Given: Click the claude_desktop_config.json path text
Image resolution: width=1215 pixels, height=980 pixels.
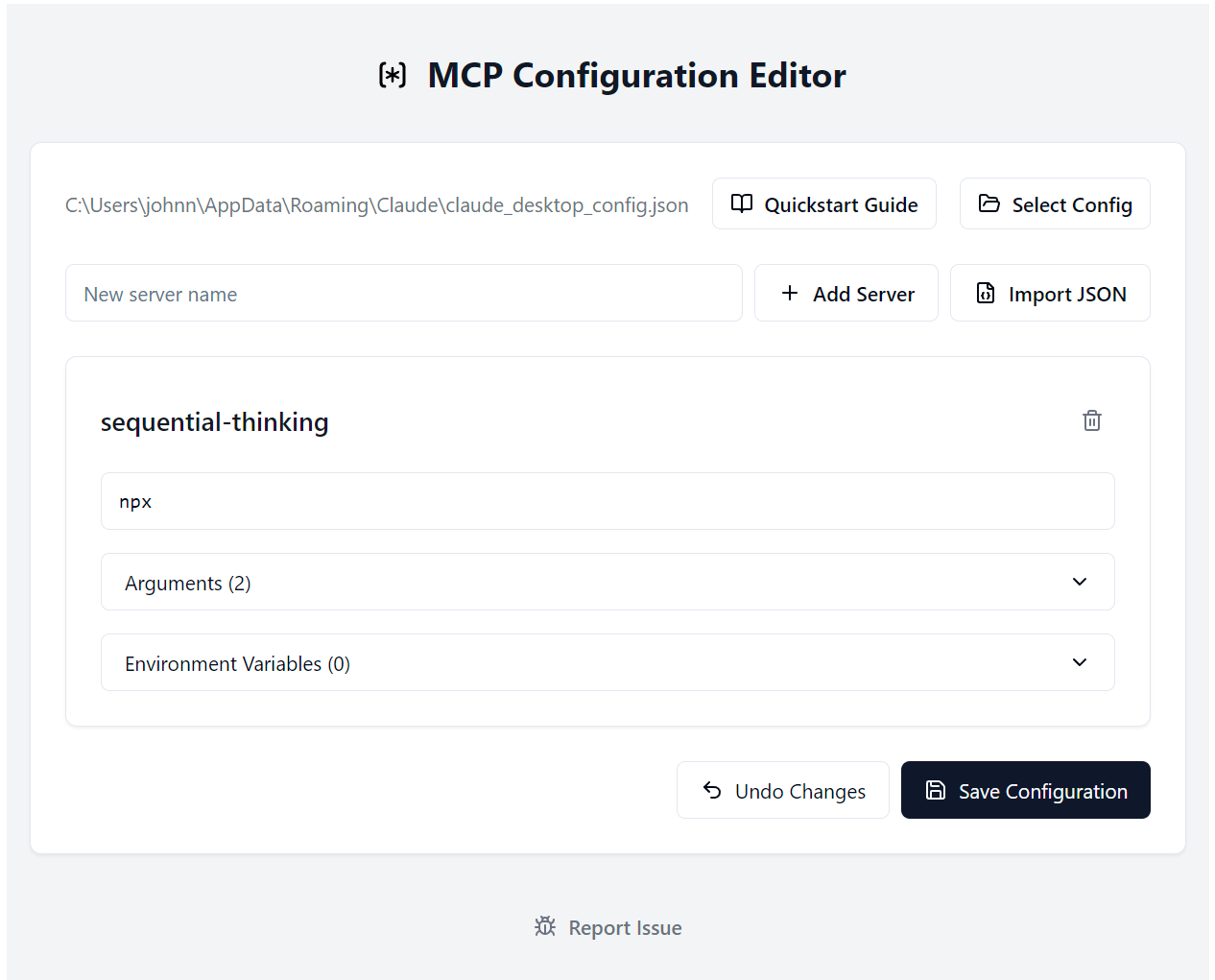Looking at the screenshot, I should [x=376, y=203].
